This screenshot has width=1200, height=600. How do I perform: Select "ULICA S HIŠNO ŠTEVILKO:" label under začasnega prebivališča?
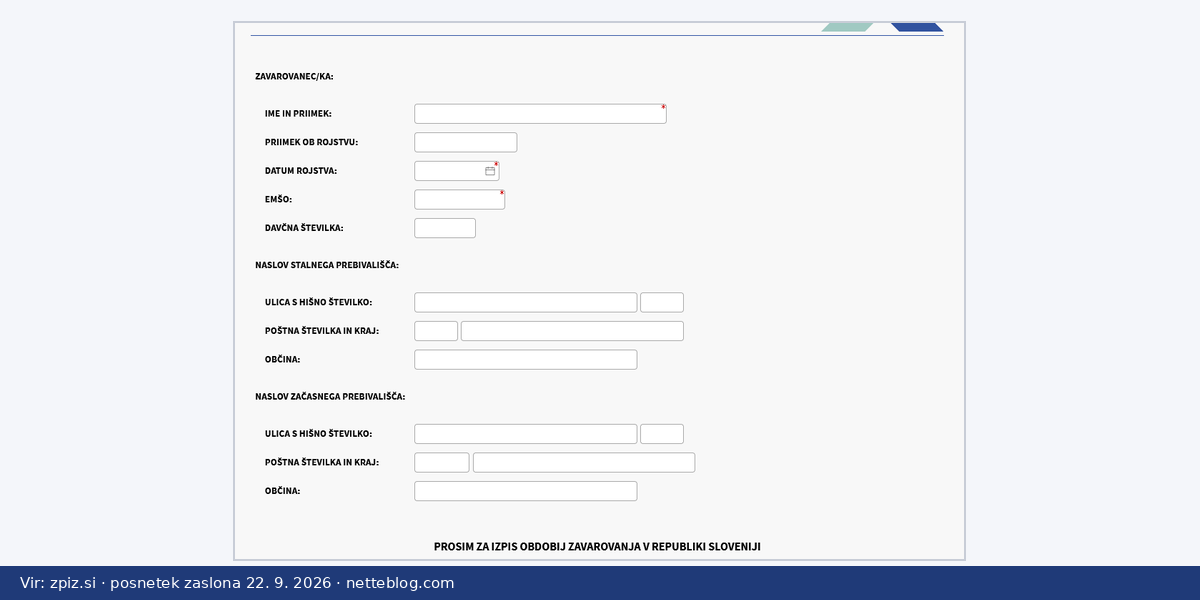pos(319,434)
